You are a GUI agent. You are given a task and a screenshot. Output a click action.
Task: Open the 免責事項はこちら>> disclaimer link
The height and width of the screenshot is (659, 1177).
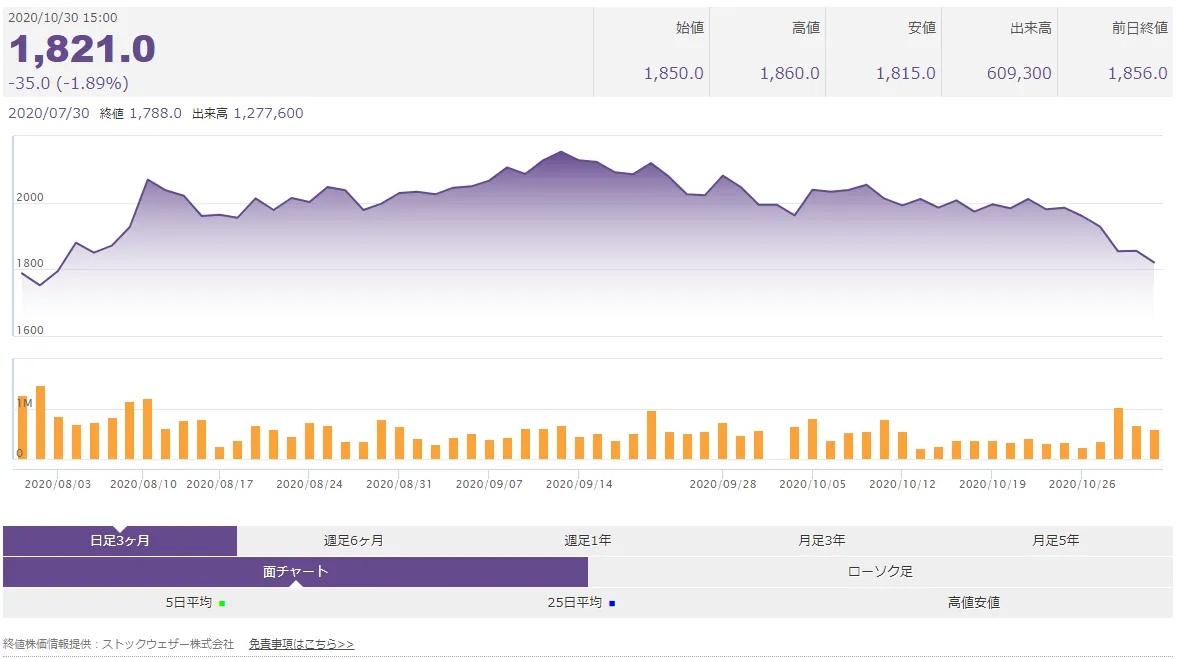pyautogui.click(x=301, y=644)
